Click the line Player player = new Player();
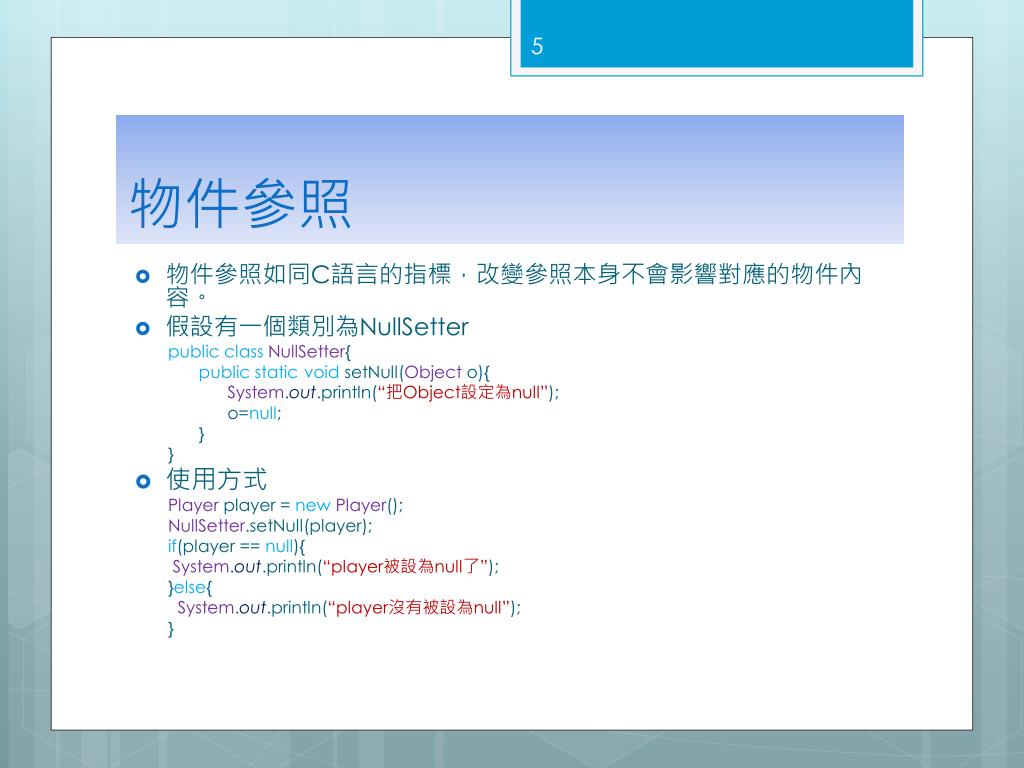 click(285, 505)
